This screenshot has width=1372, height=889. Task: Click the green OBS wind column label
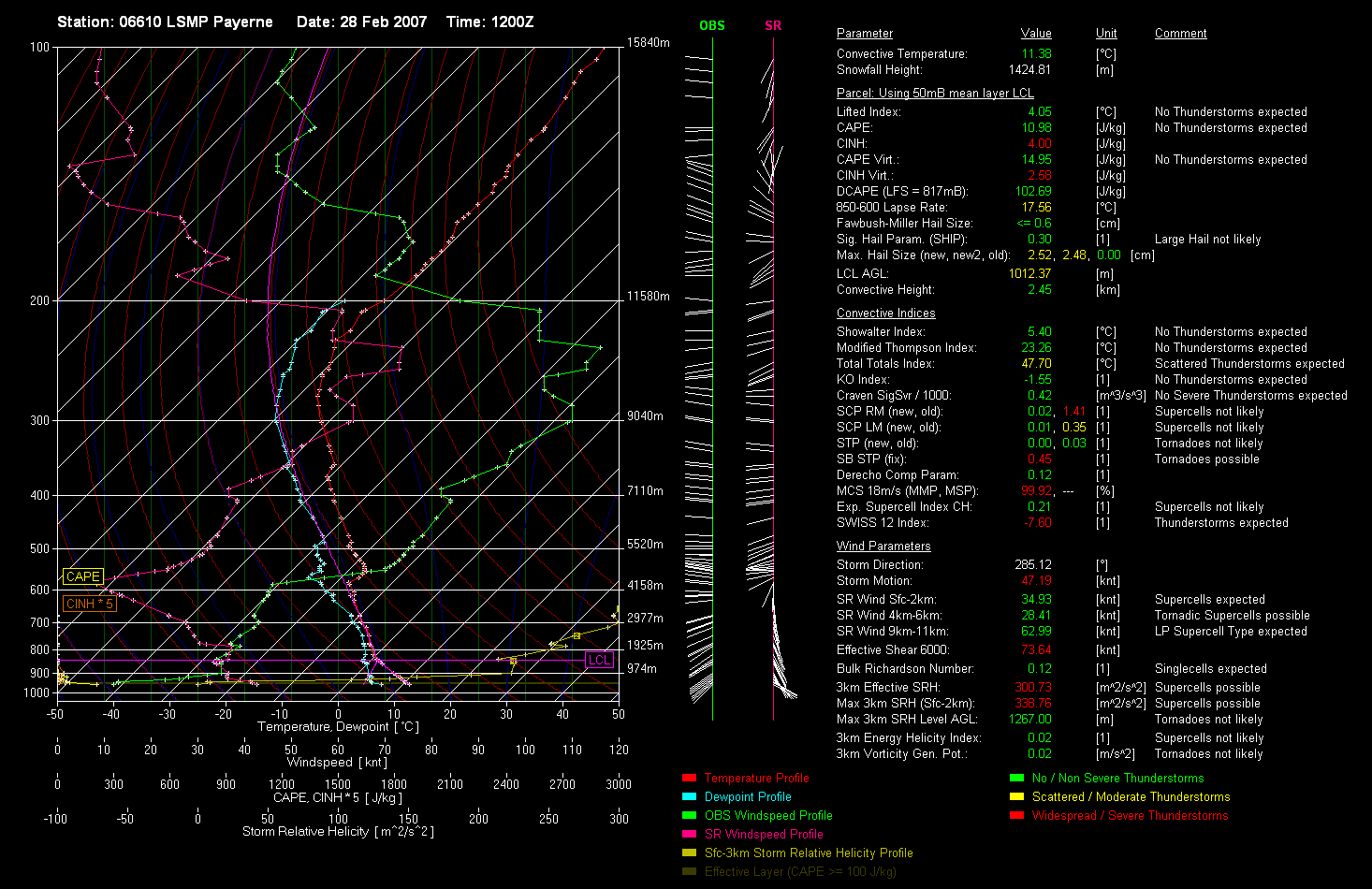(x=711, y=25)
